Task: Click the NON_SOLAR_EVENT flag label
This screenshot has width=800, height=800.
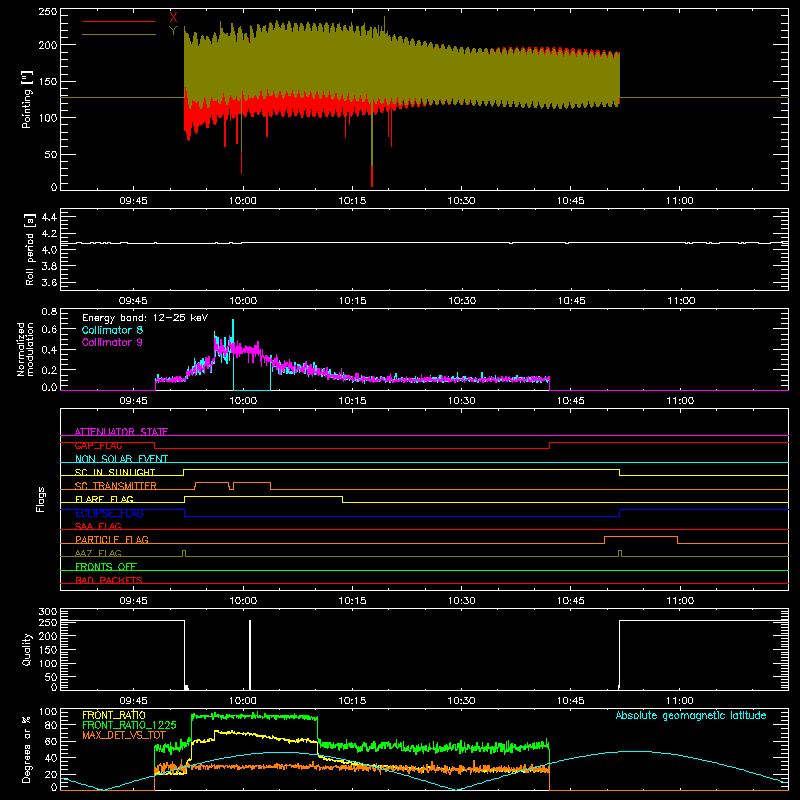Action: [x=121, y=459]
